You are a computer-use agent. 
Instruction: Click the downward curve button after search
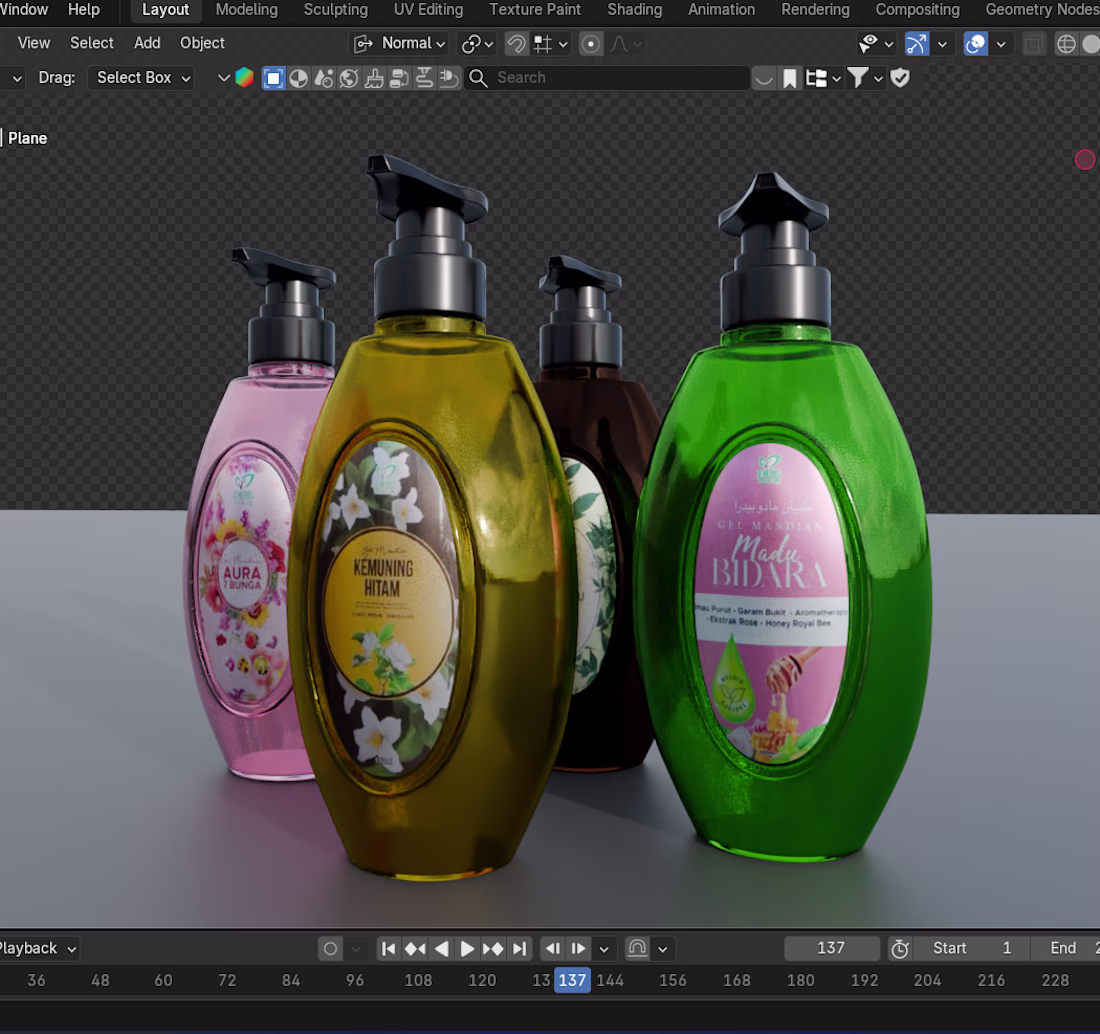tap(764, 78)
